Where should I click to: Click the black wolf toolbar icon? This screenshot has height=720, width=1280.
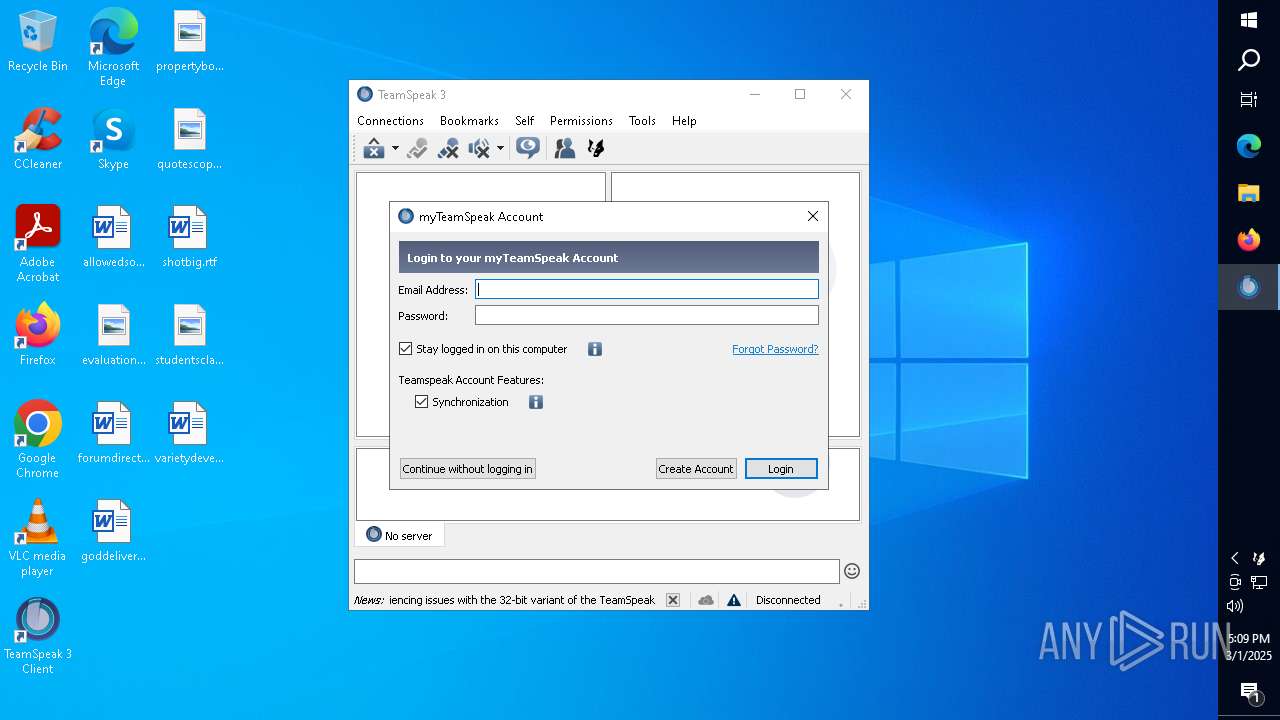[x=596, y=148]
